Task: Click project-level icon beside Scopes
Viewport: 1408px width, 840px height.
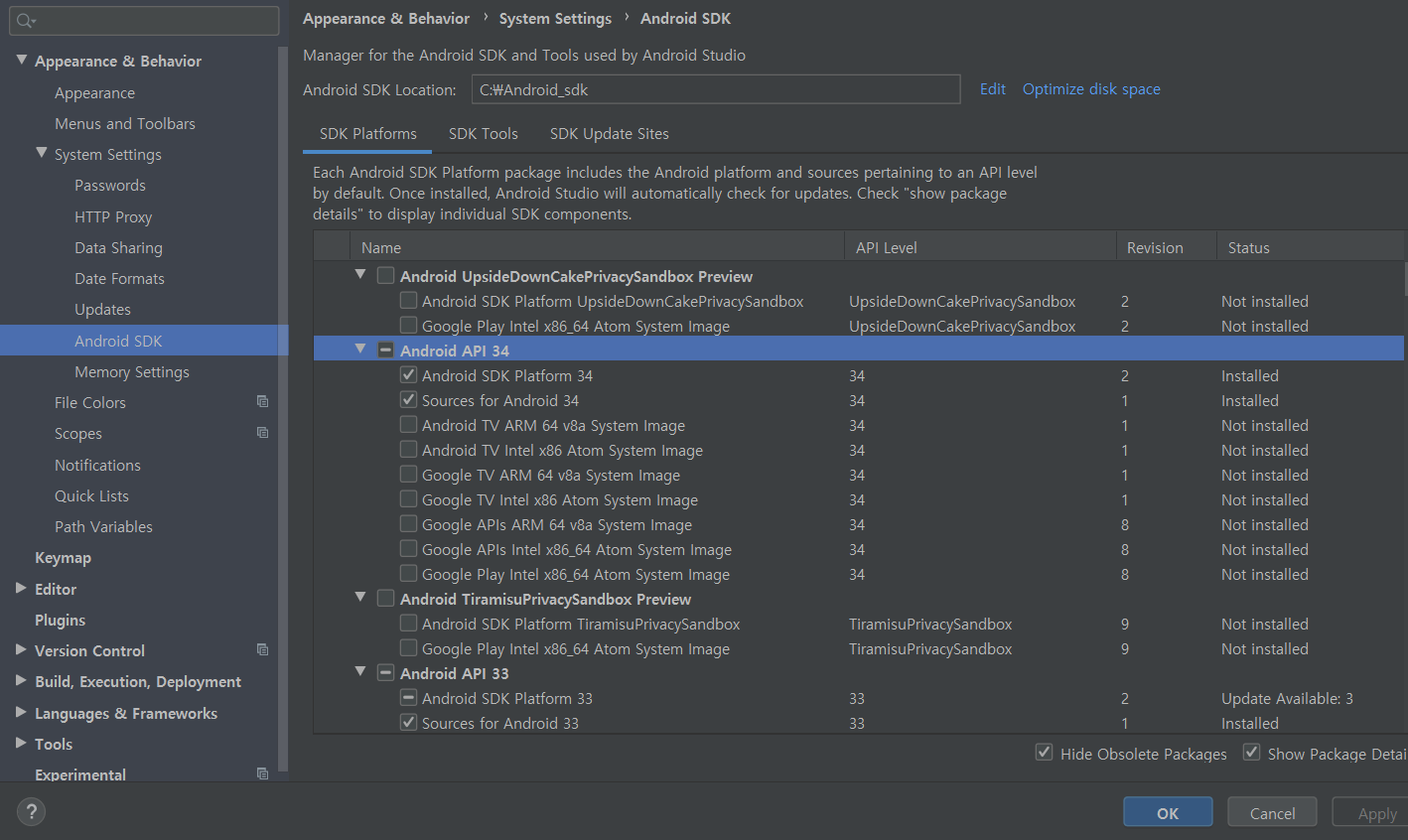Action: coord(262,432)
